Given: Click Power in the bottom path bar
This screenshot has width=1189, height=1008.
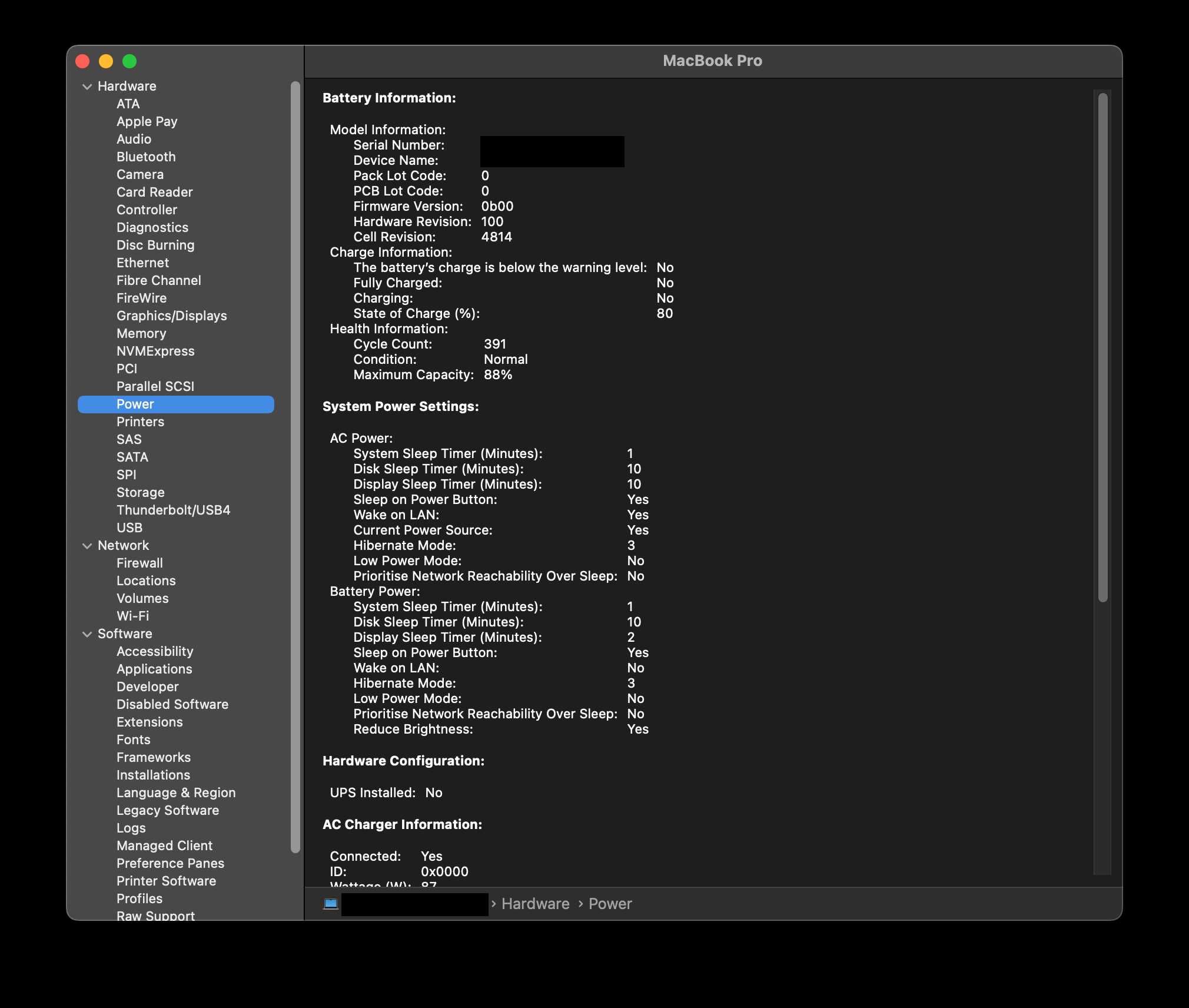Looking at the screenshot, I should [x=610, y=904].
